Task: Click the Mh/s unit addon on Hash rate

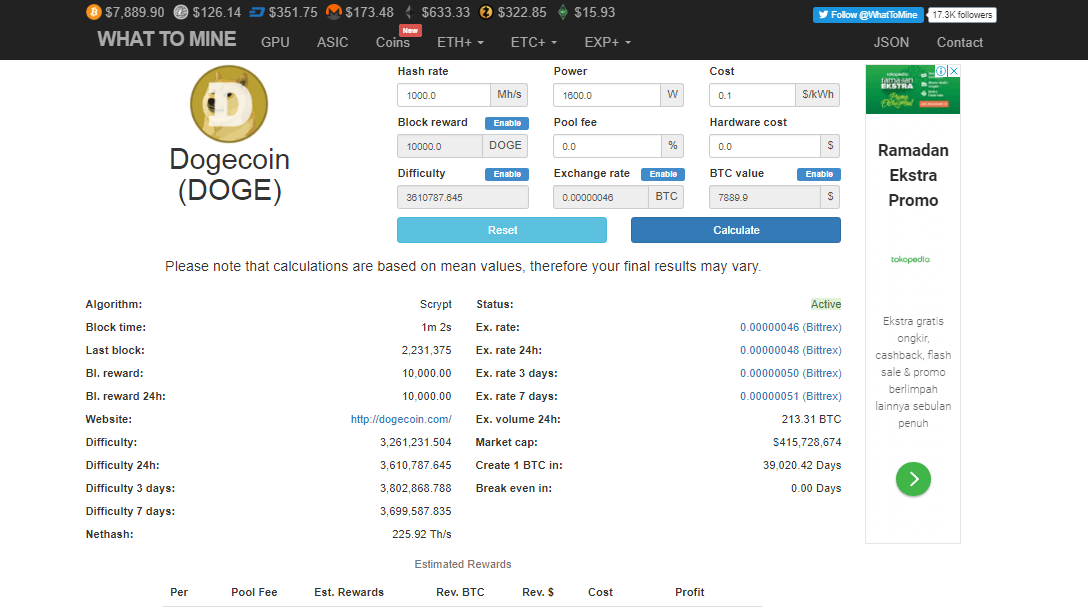Action: [x=509, y=95]
